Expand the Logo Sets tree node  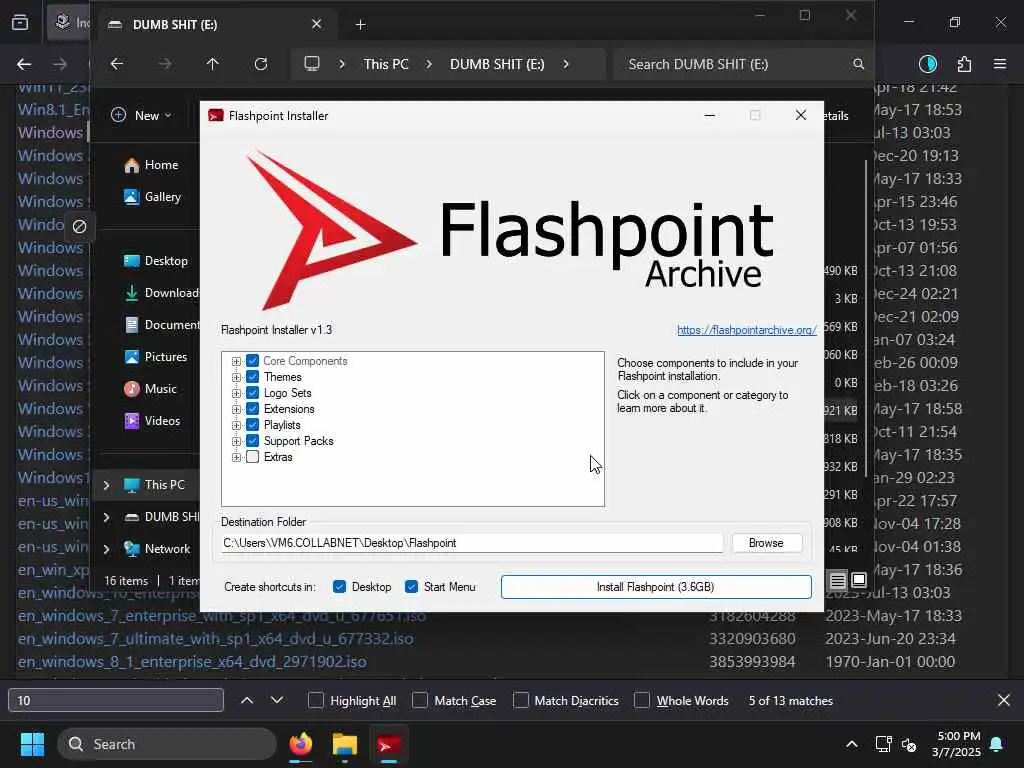(236, 393)
